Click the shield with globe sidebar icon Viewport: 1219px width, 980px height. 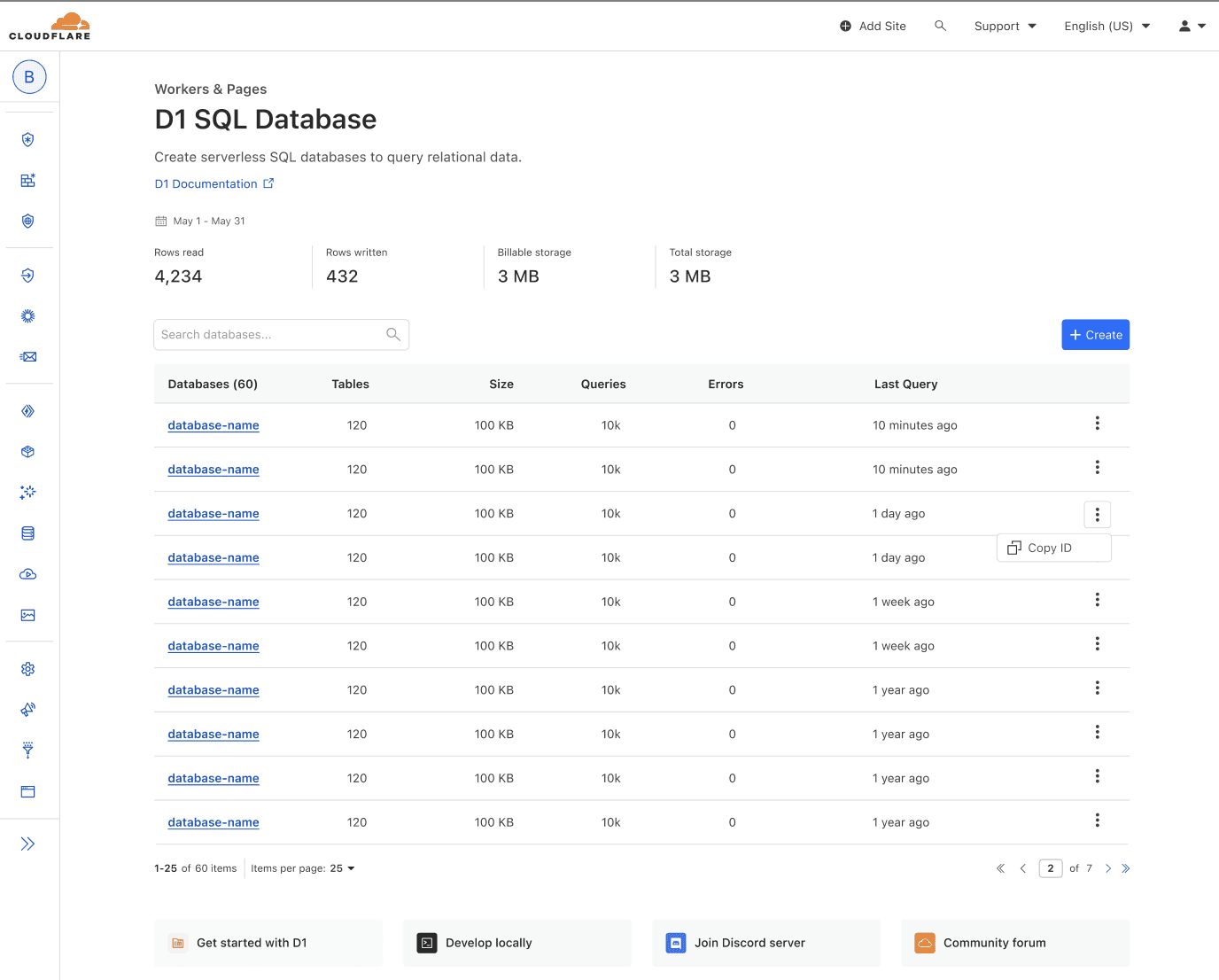click(x=28, y=222)
